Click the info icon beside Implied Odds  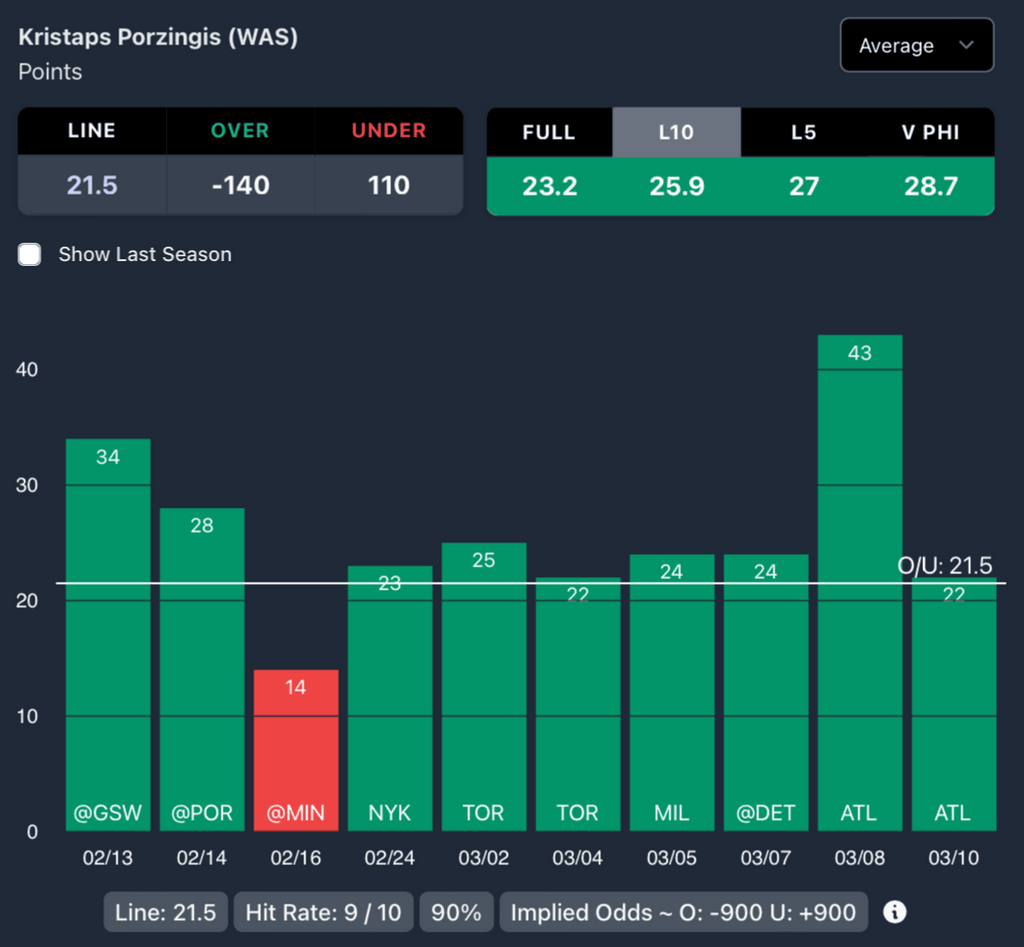click(895, 912)
